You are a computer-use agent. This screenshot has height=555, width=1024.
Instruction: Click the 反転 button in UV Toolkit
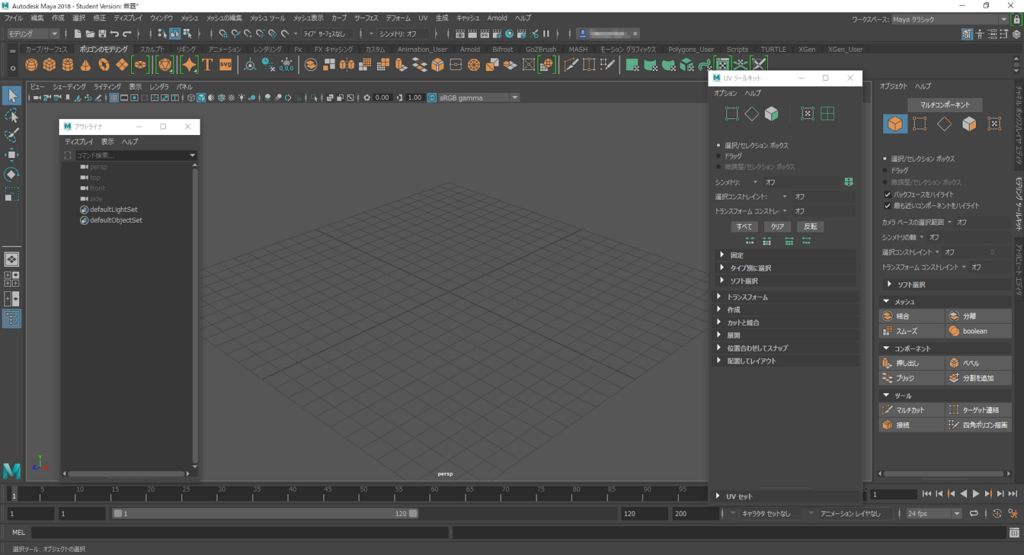[x=810, y=227]
